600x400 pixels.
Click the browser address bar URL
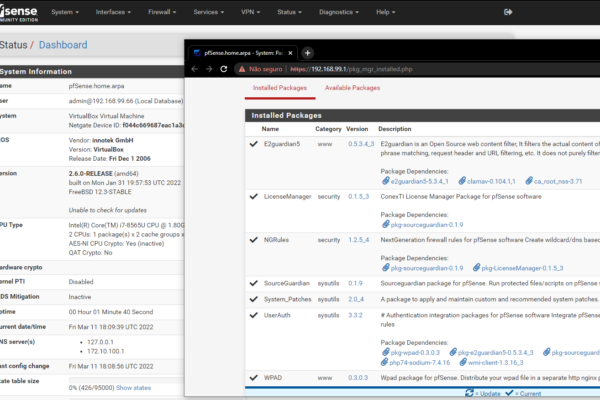click(x=351, y=69)
